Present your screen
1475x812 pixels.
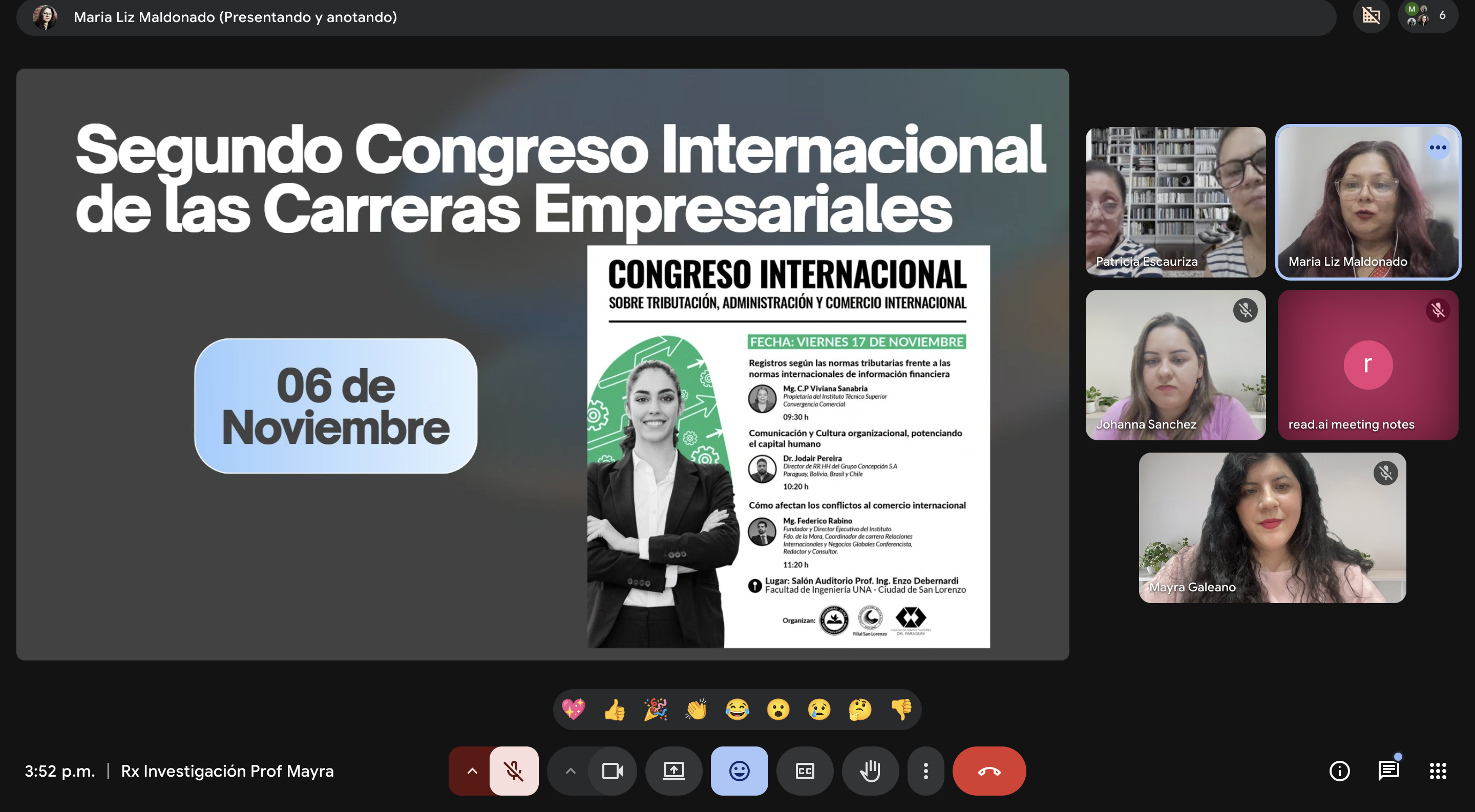[673, 771]
